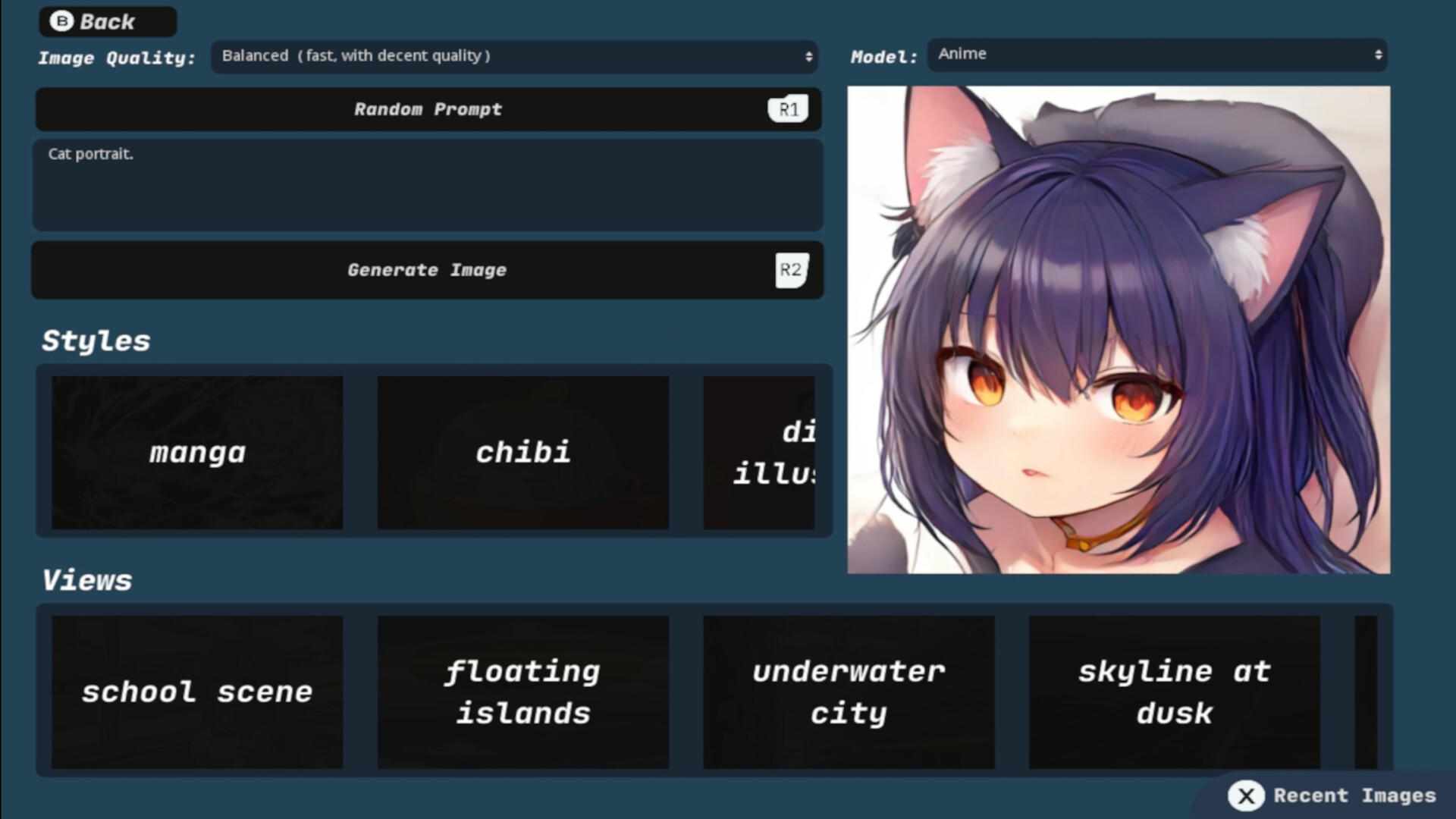Image resolution: width=1456 pixels, height=819 pixels.
Task: Select the digital illustration style tile
Action: (758, 452)
